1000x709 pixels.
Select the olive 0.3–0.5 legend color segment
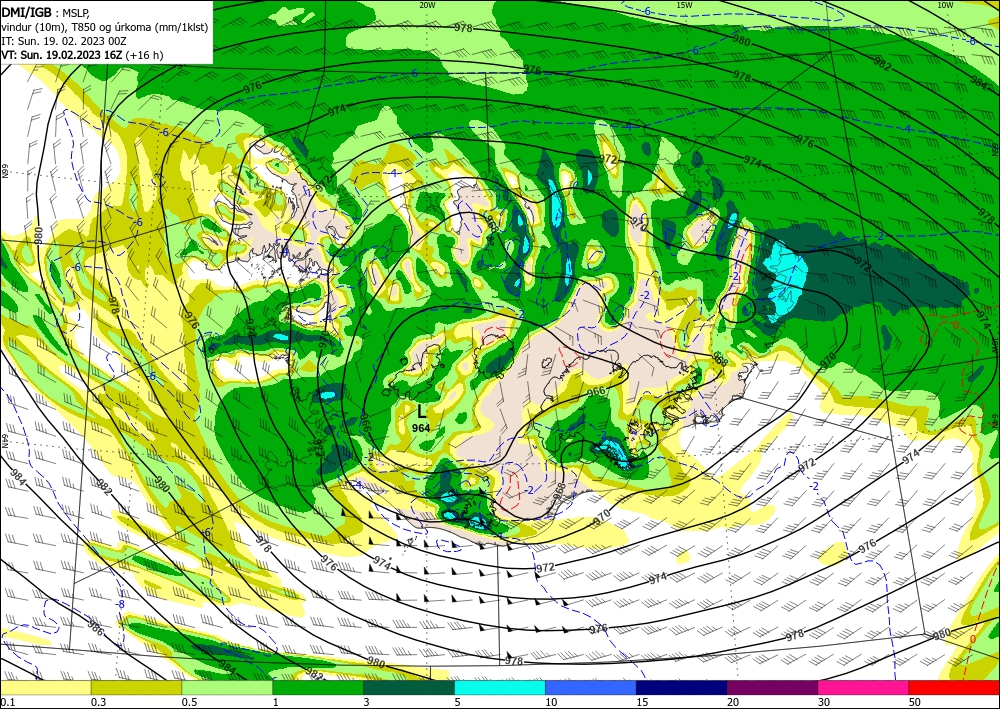(136, 688)
